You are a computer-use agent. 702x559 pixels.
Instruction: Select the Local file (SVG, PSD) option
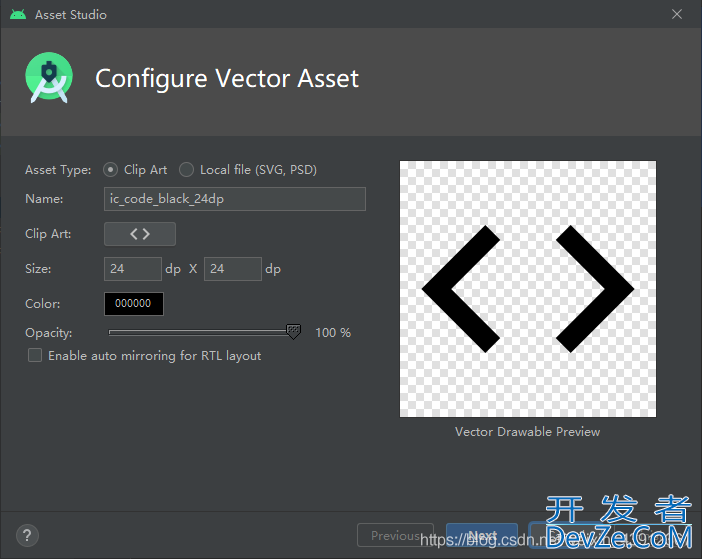(x=186, y=170)
